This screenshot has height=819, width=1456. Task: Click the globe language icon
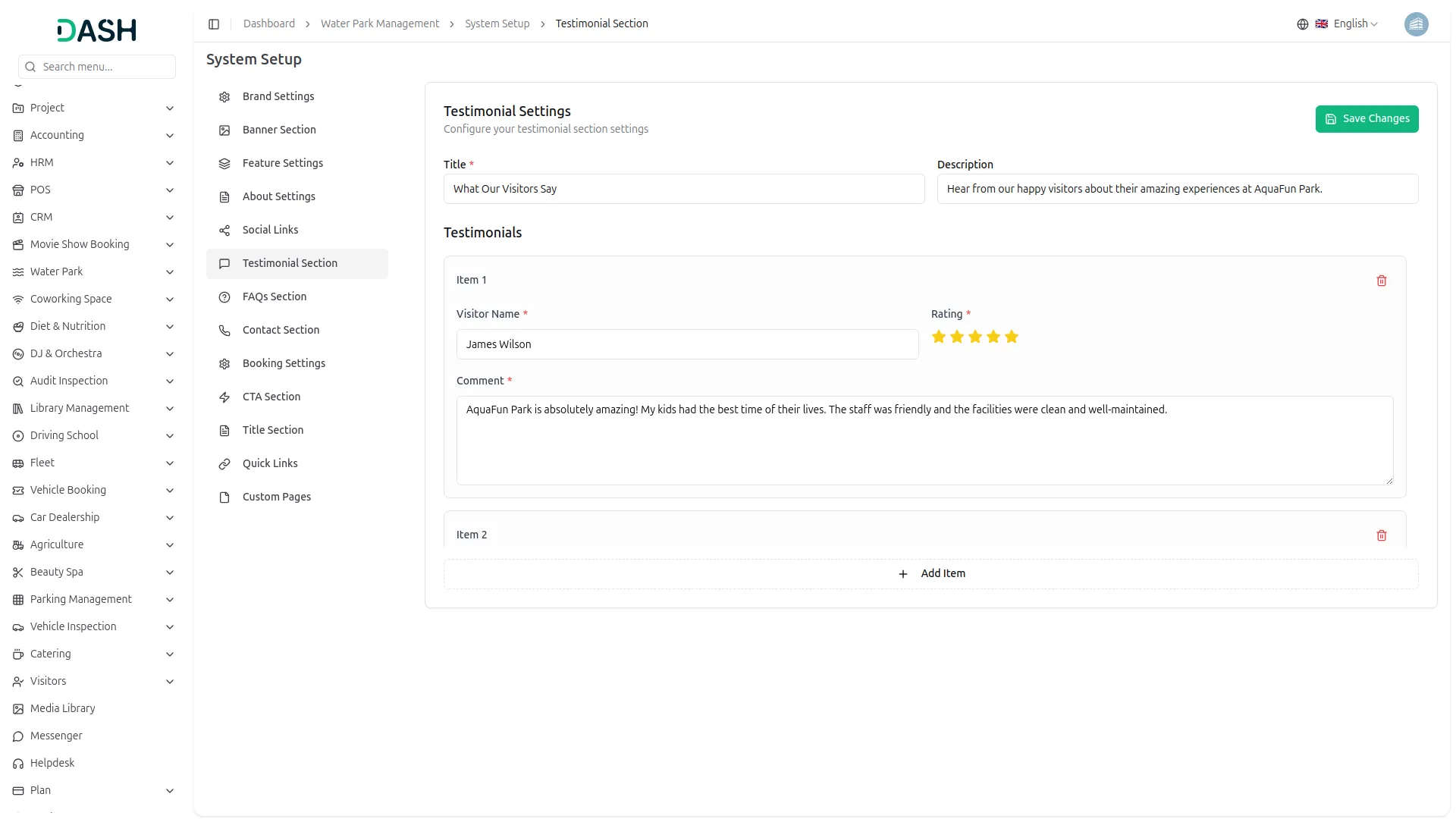(x=1302, y=24)
